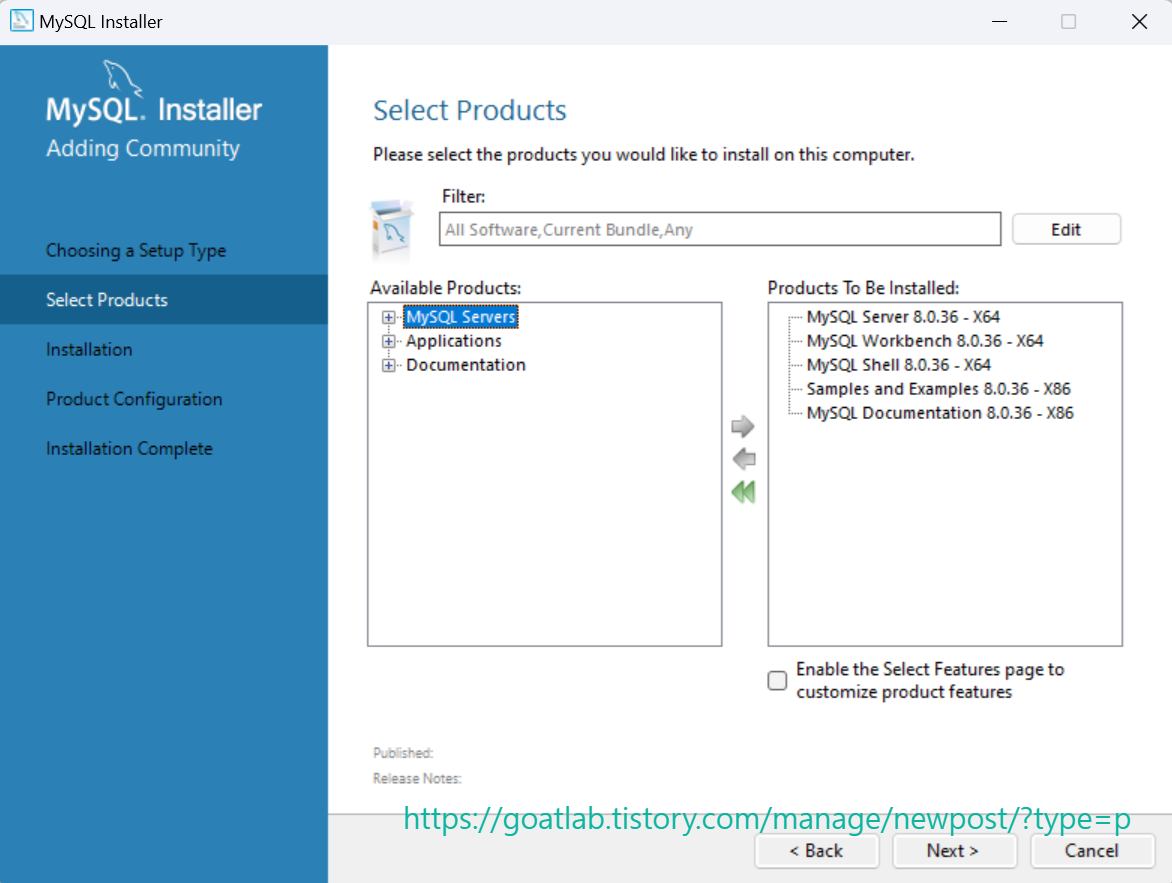The height and width of the screenshot is (883, 1172).
Task: Cancel the installer
Action: (1092, 851)
